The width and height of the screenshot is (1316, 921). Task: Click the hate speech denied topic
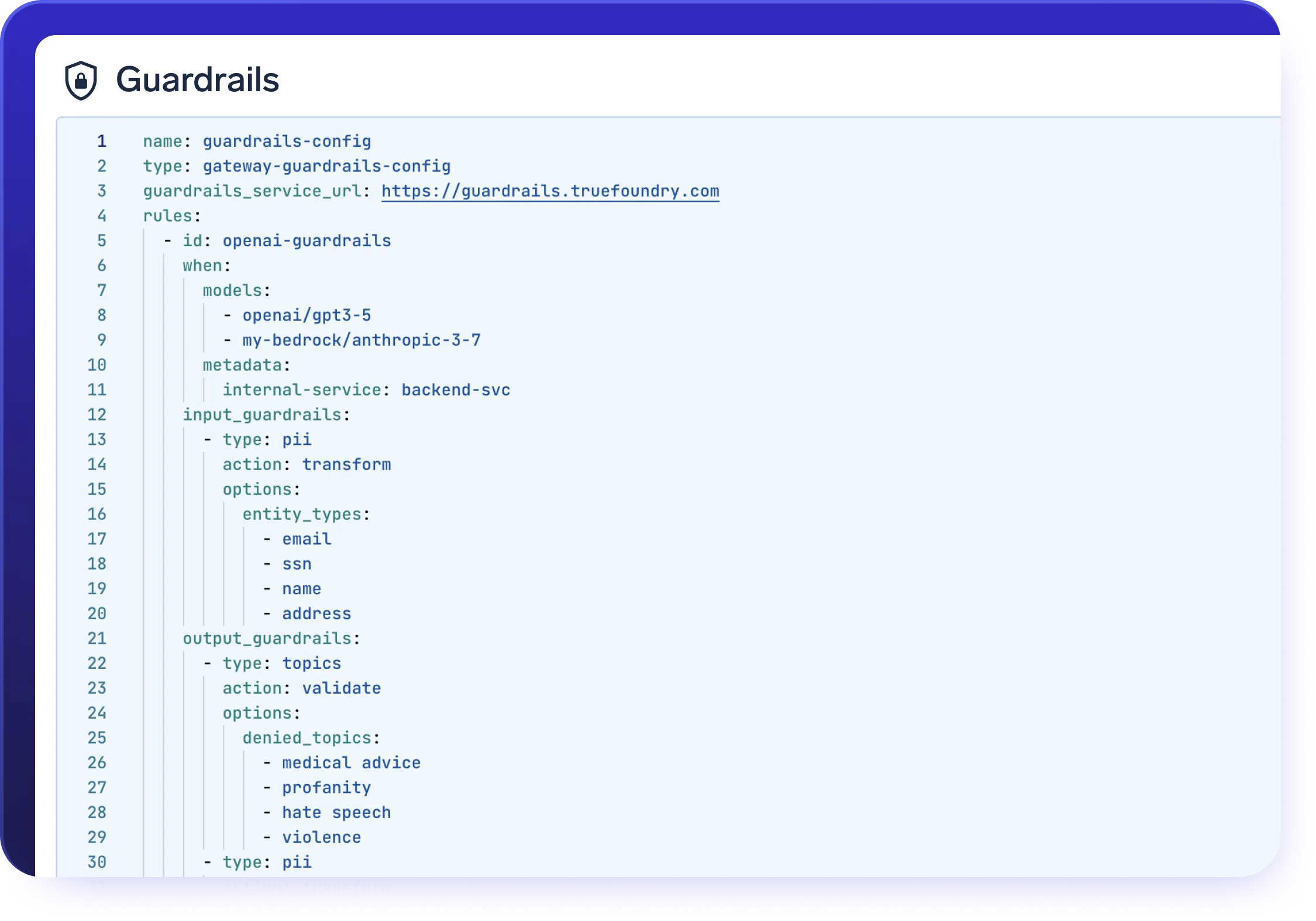pos(336,813)
